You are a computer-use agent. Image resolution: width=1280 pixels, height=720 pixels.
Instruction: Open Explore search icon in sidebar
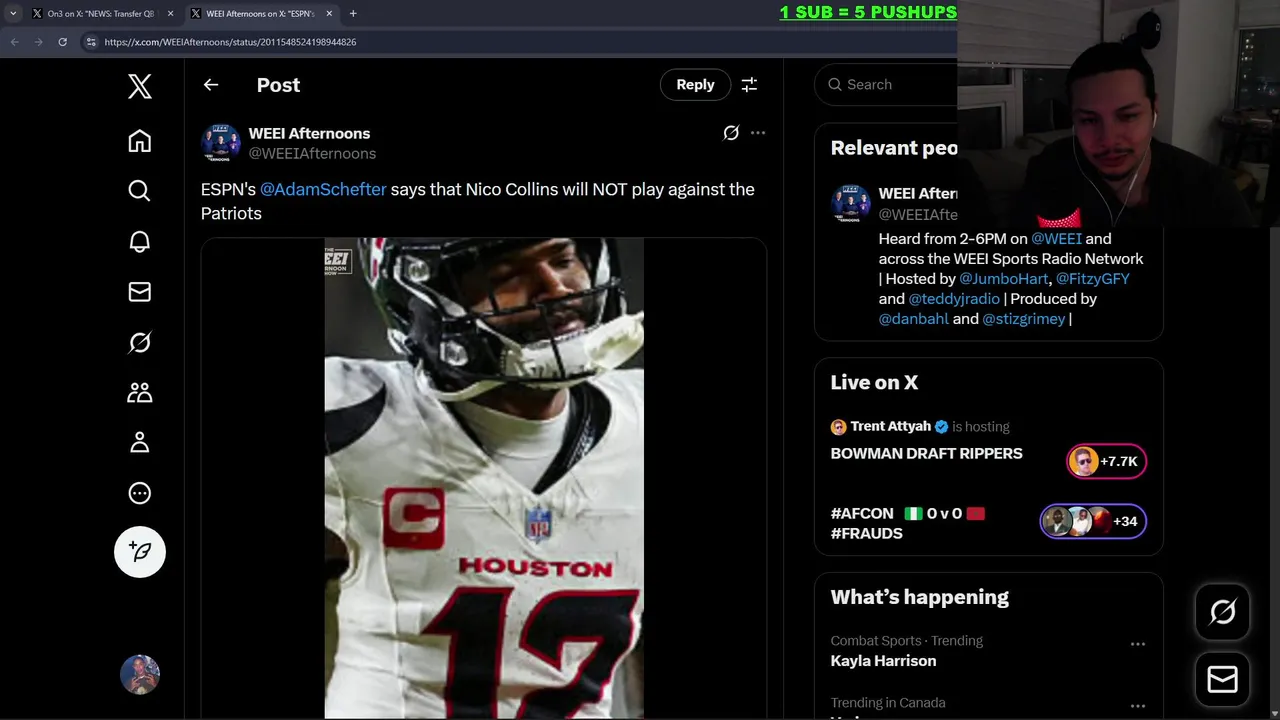click(x=140, y=191)
